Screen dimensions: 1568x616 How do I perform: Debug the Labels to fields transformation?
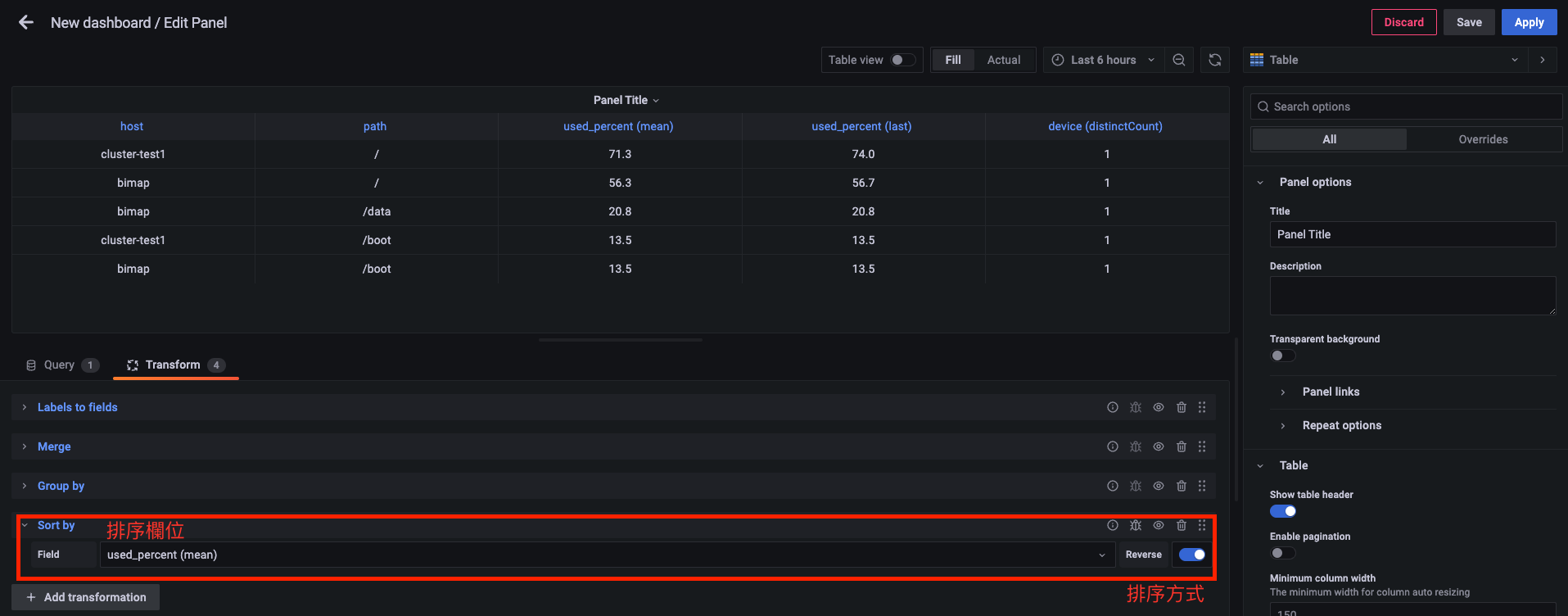[1136, 407]
